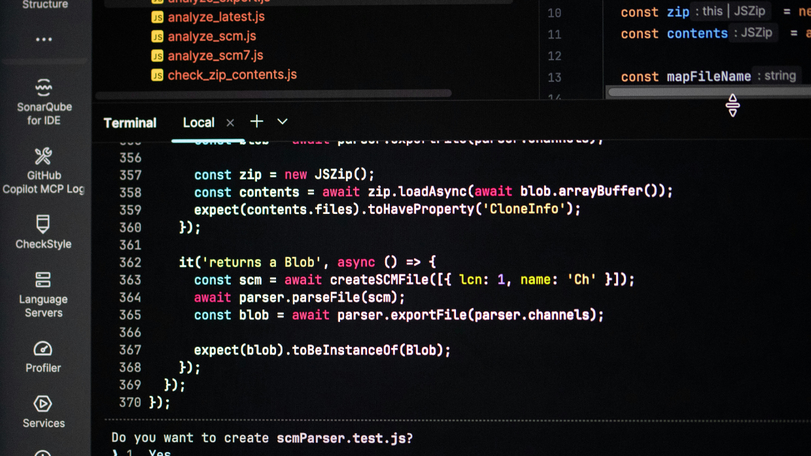Click the JS icon beside analyze_latest.js
Screen dimensions: 811x456
click(x=157, y=17)
